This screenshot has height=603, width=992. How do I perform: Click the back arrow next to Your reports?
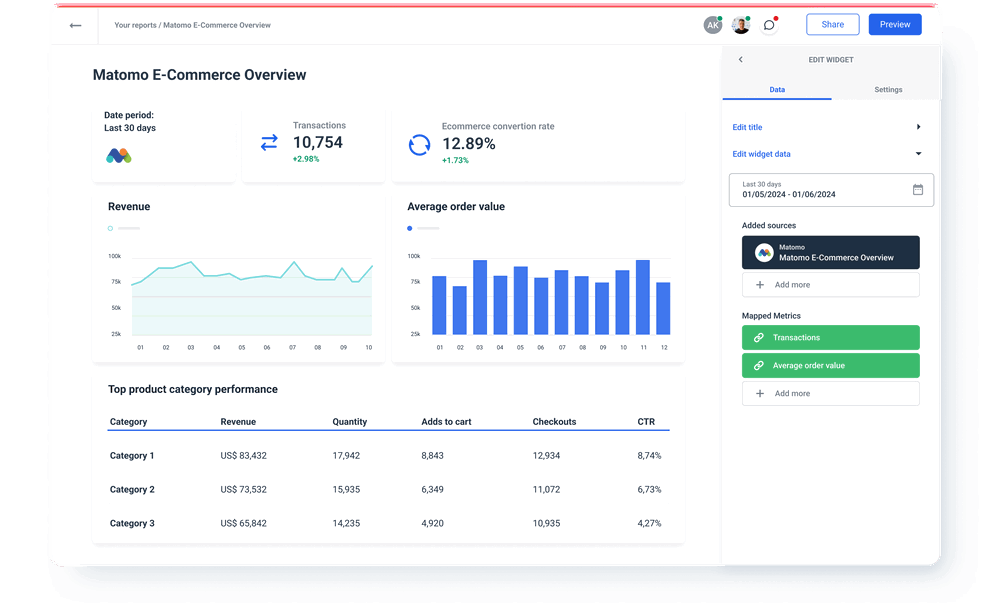[x=75, y=25]
